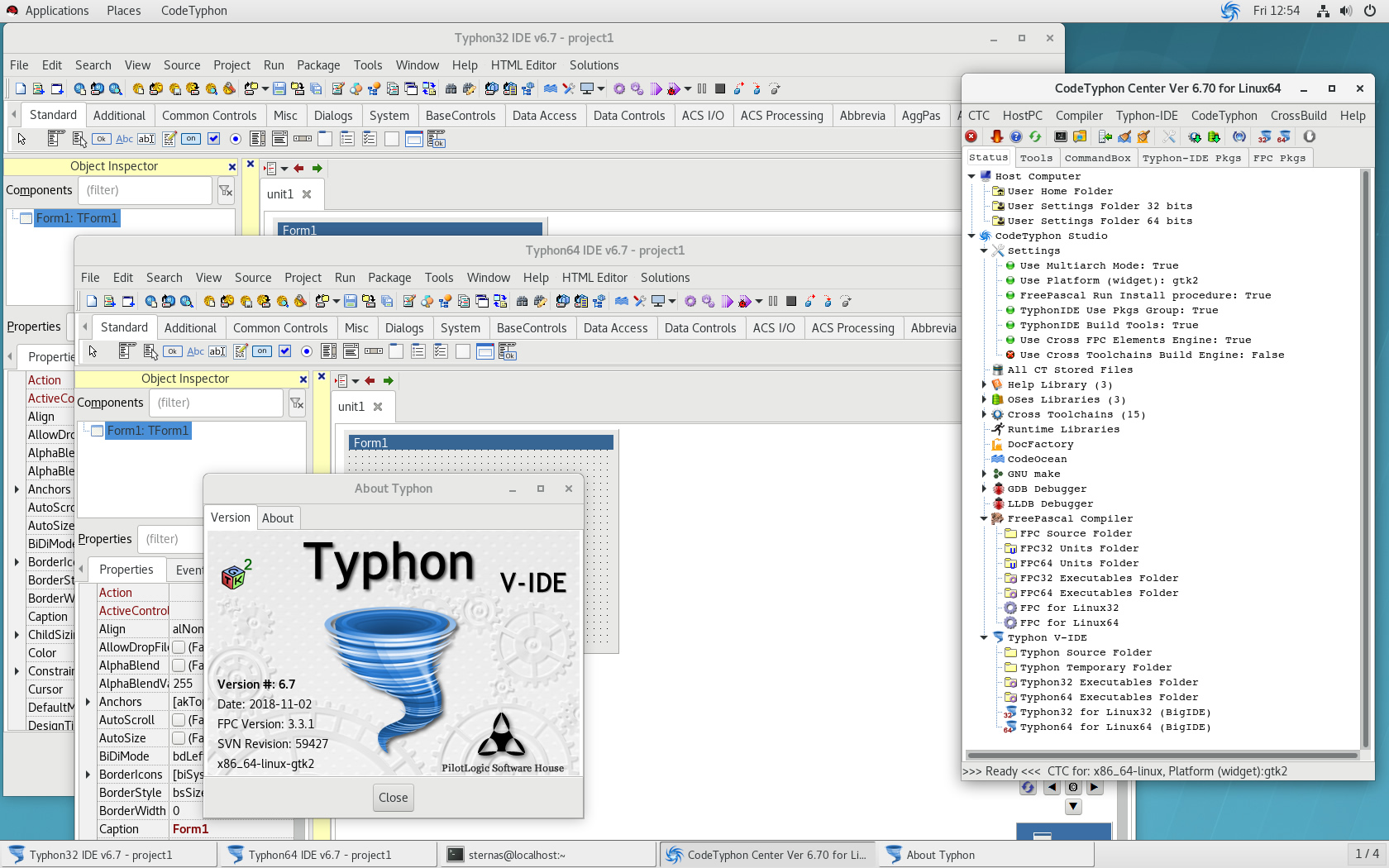The image size is (1389, 868).
Task: Switch to the About tab in About Typhon
Action: (x=278, y=518)
